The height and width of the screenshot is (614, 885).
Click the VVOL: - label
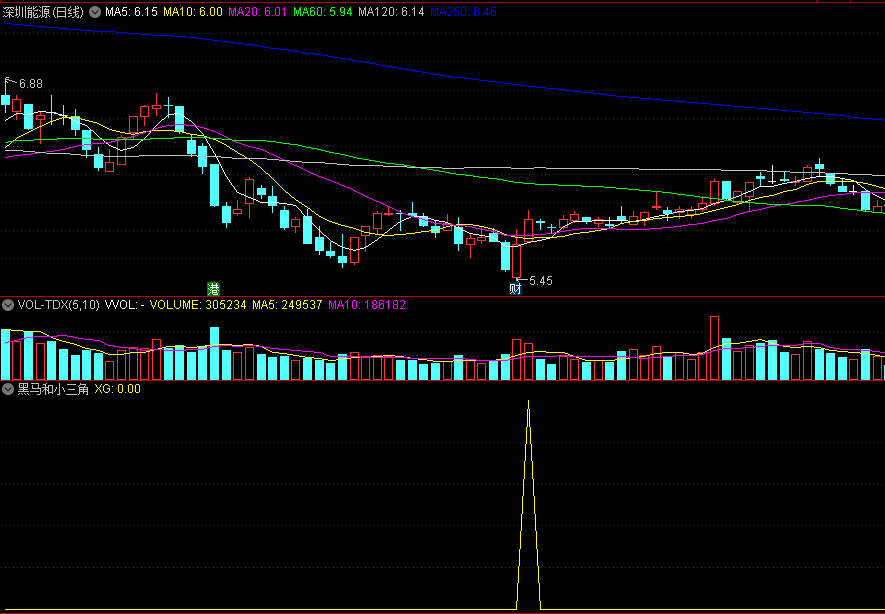point(125,305)
